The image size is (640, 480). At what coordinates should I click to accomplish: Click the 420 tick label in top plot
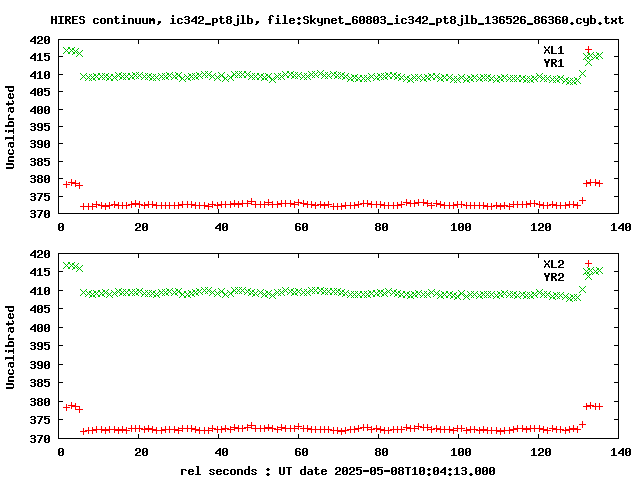coord(40,40)
